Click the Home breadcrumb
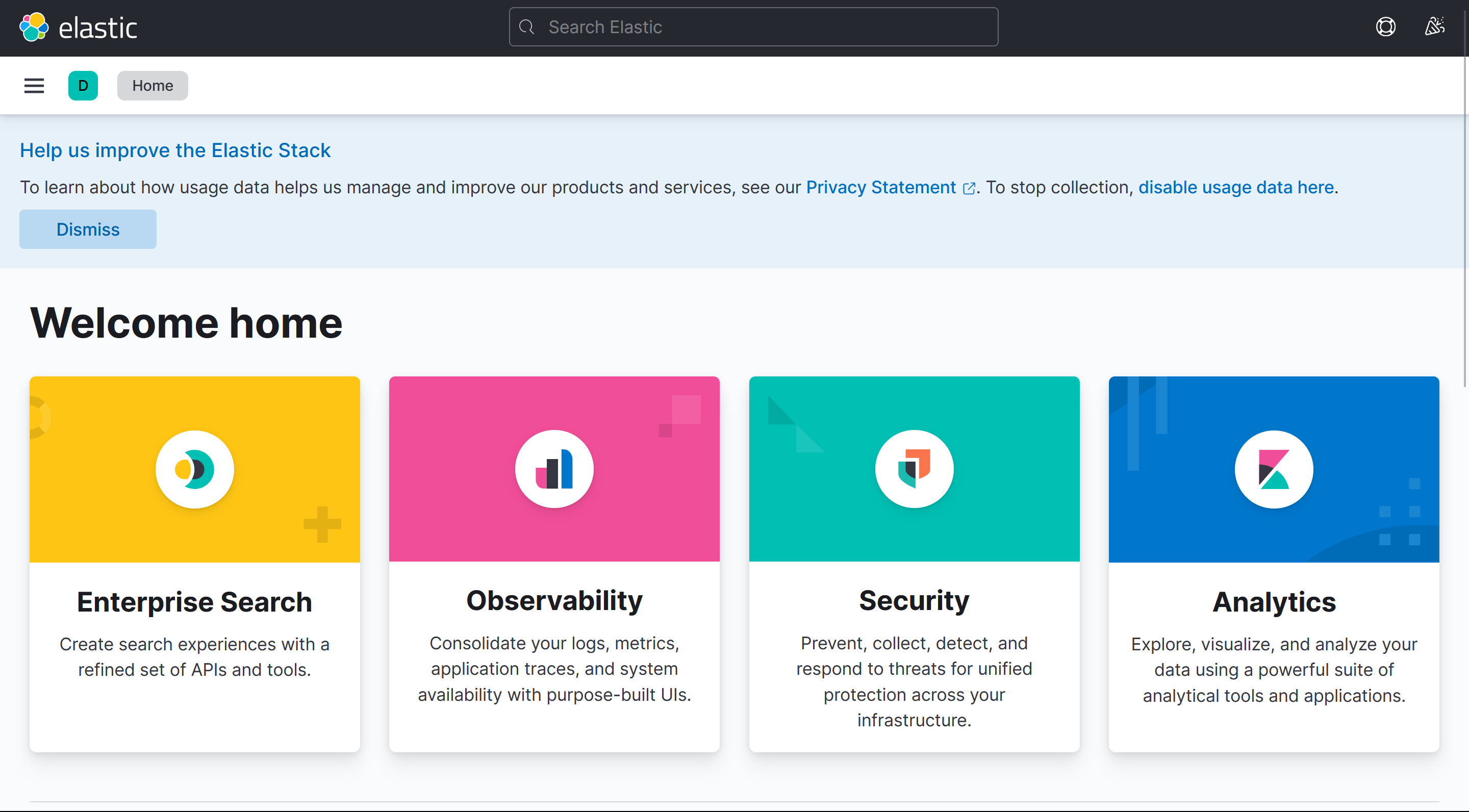Viewport: 1469px width, 812px height. coord(153,86)
